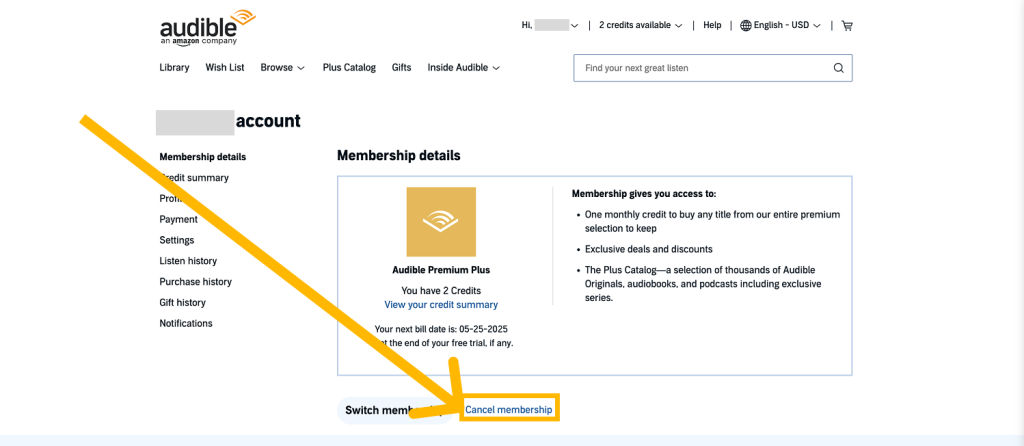Open the Gifts page
The width and height of the screenshot is (1024, 446).
402,67
